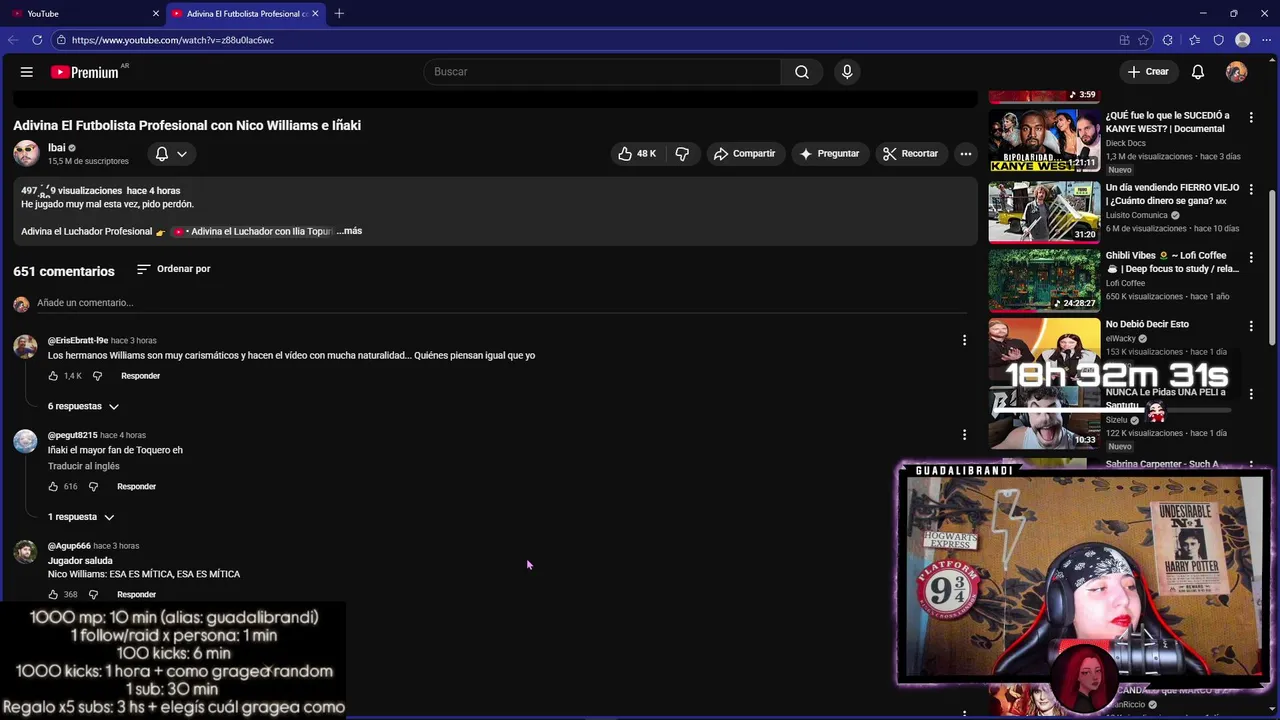This screenshot has height=720, width=1280.
Task: Like the comment by @Agup666
Action: point(53,595)
